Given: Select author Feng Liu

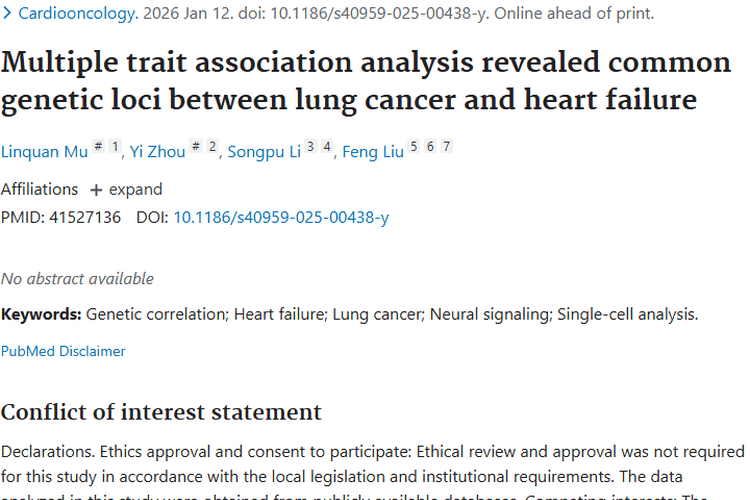Looking at the screenshot, I should tap(373, 152).
